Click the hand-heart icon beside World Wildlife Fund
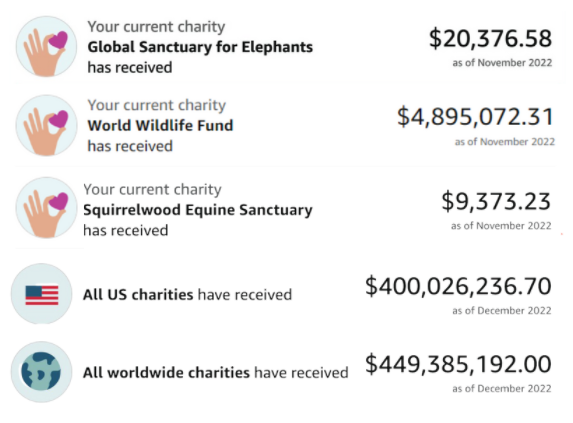Image resolution: width=573 pixels, height=423 pixels. tap(46, 125)
